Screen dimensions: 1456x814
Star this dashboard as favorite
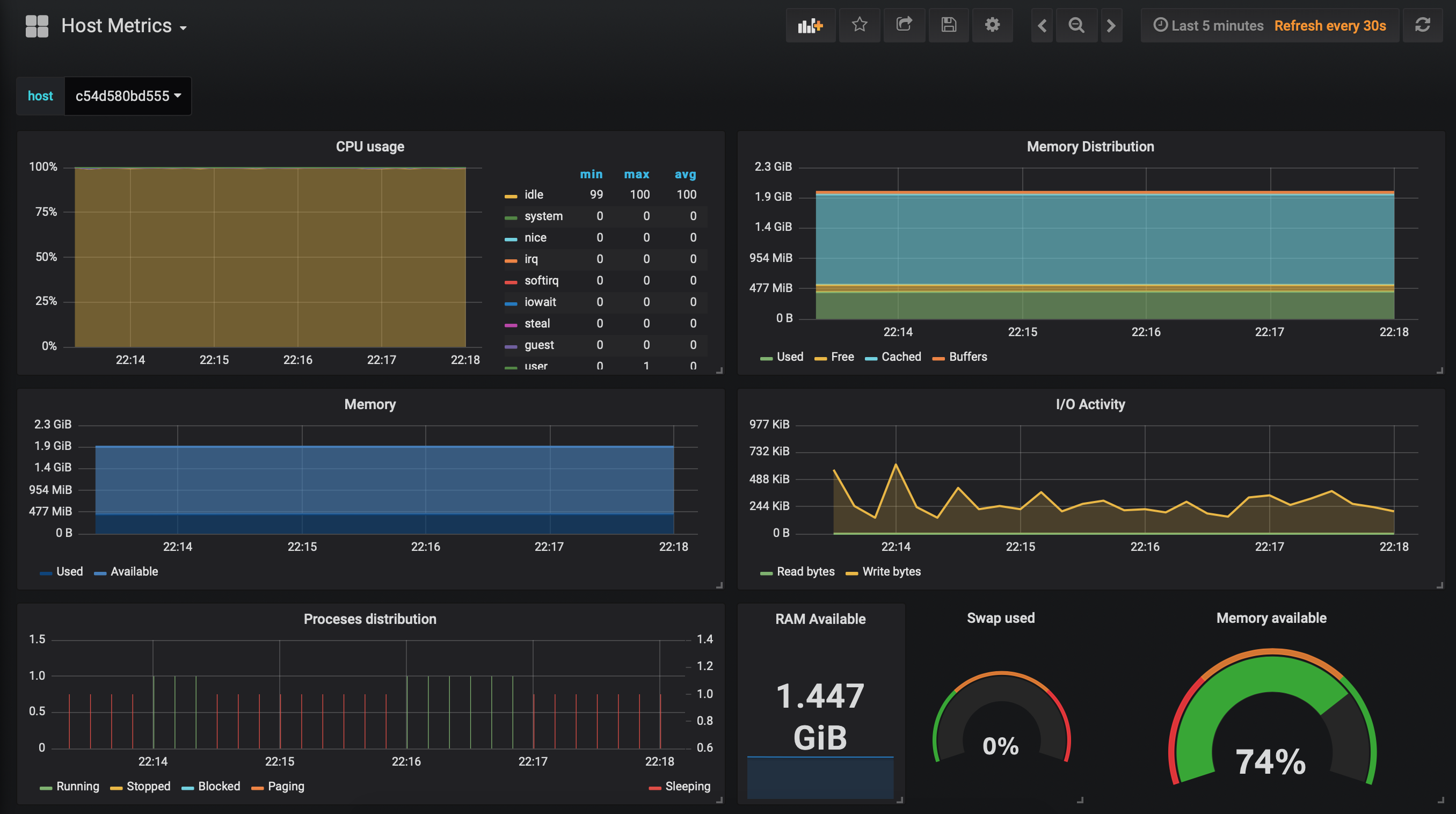859,25
